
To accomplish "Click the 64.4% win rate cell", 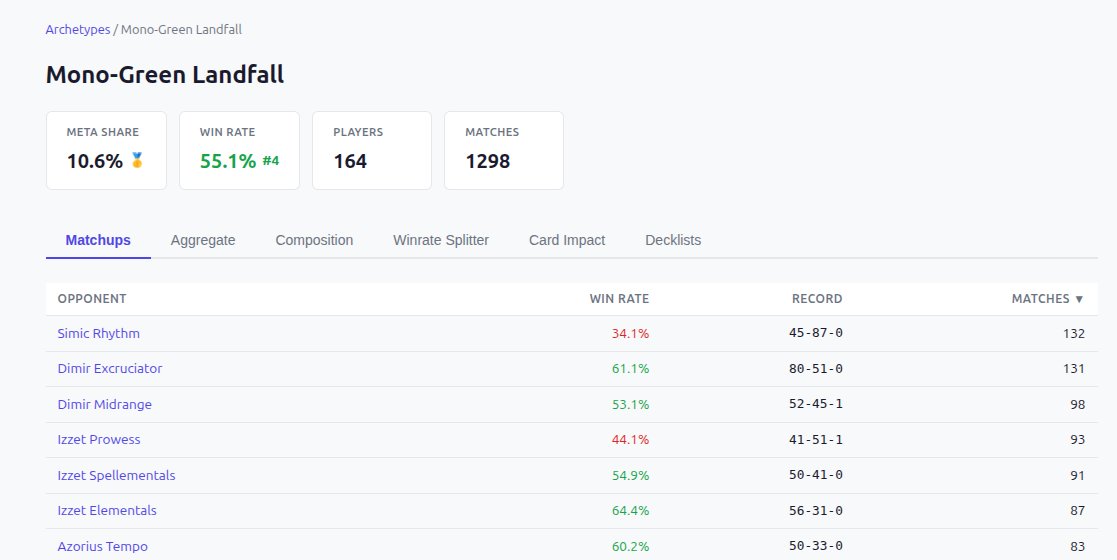I will coord(630,510).
